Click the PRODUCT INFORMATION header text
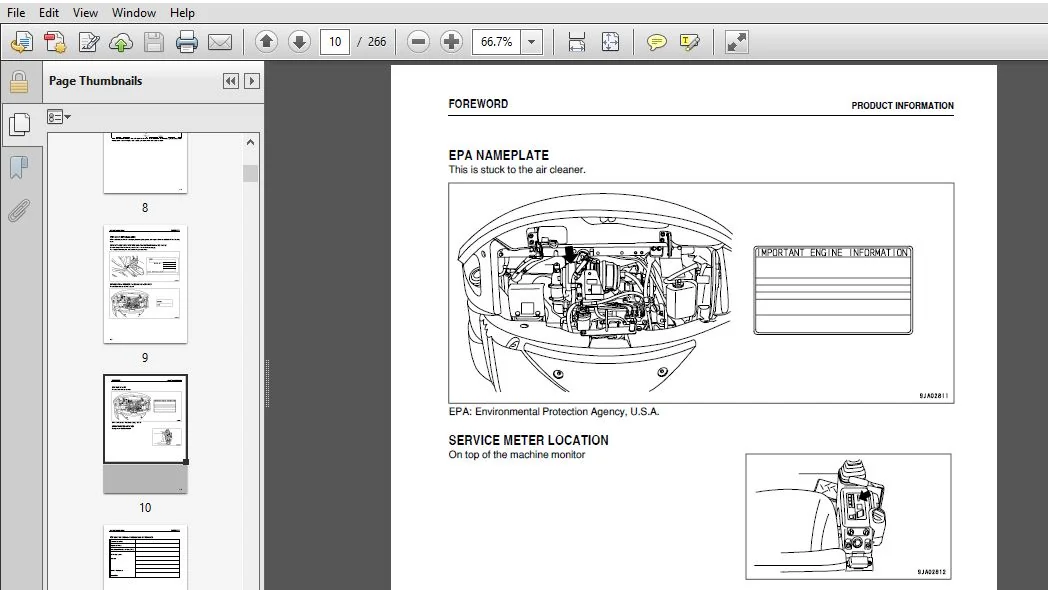 pyautogui.click(x=902, y=106)
